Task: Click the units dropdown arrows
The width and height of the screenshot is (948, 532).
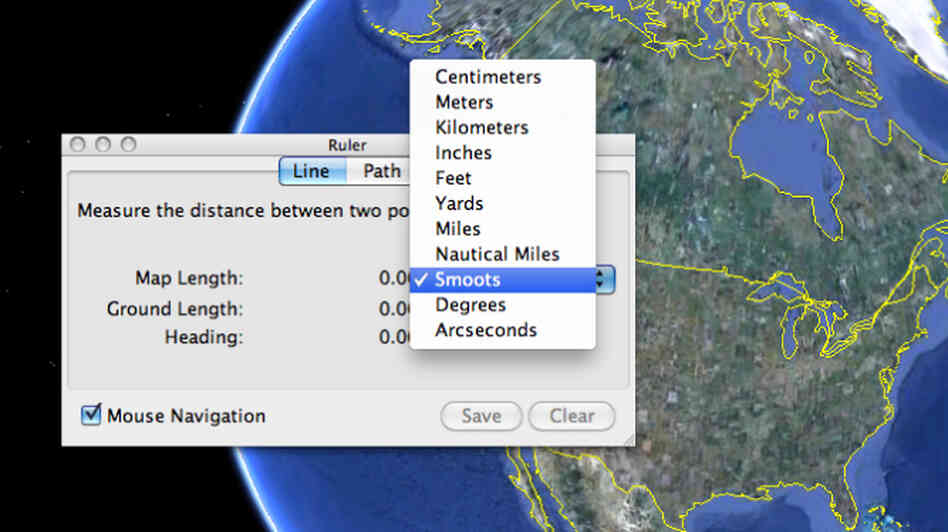Action: tap(605, 279)
